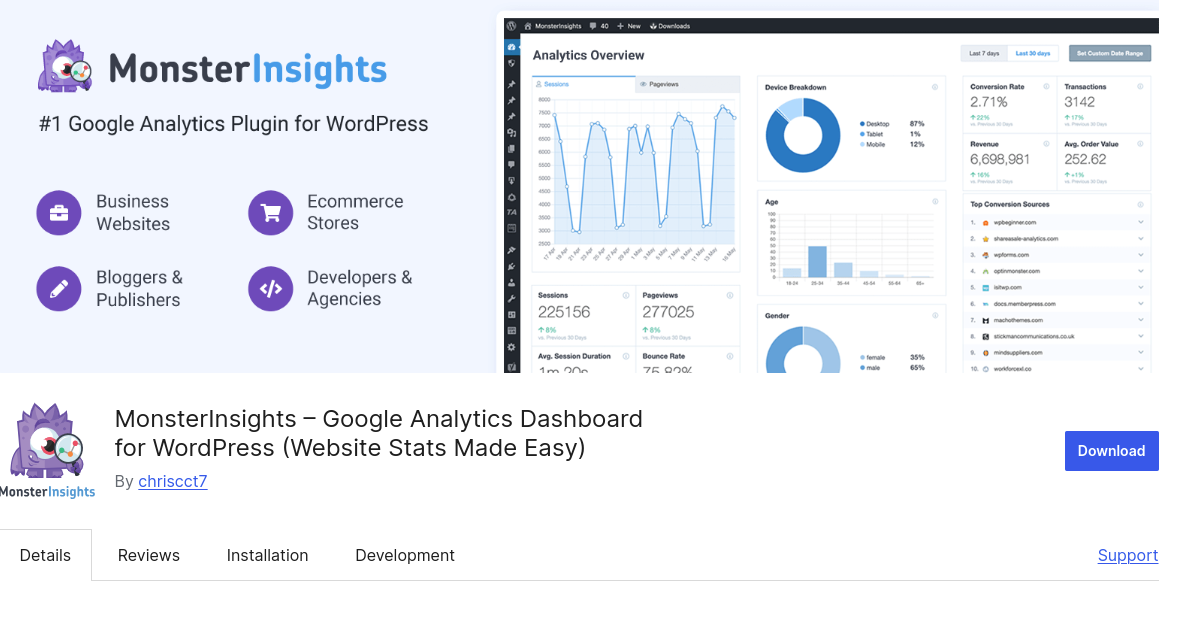Select the Last 30 days range
1200x623 pixels.
(x=1033, y=53)
